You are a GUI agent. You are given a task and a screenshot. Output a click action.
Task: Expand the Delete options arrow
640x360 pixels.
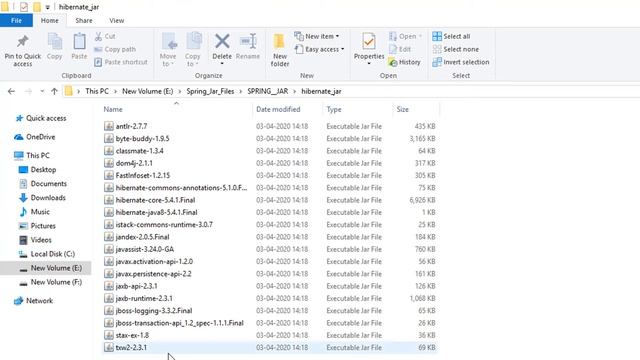click(222, 63)
